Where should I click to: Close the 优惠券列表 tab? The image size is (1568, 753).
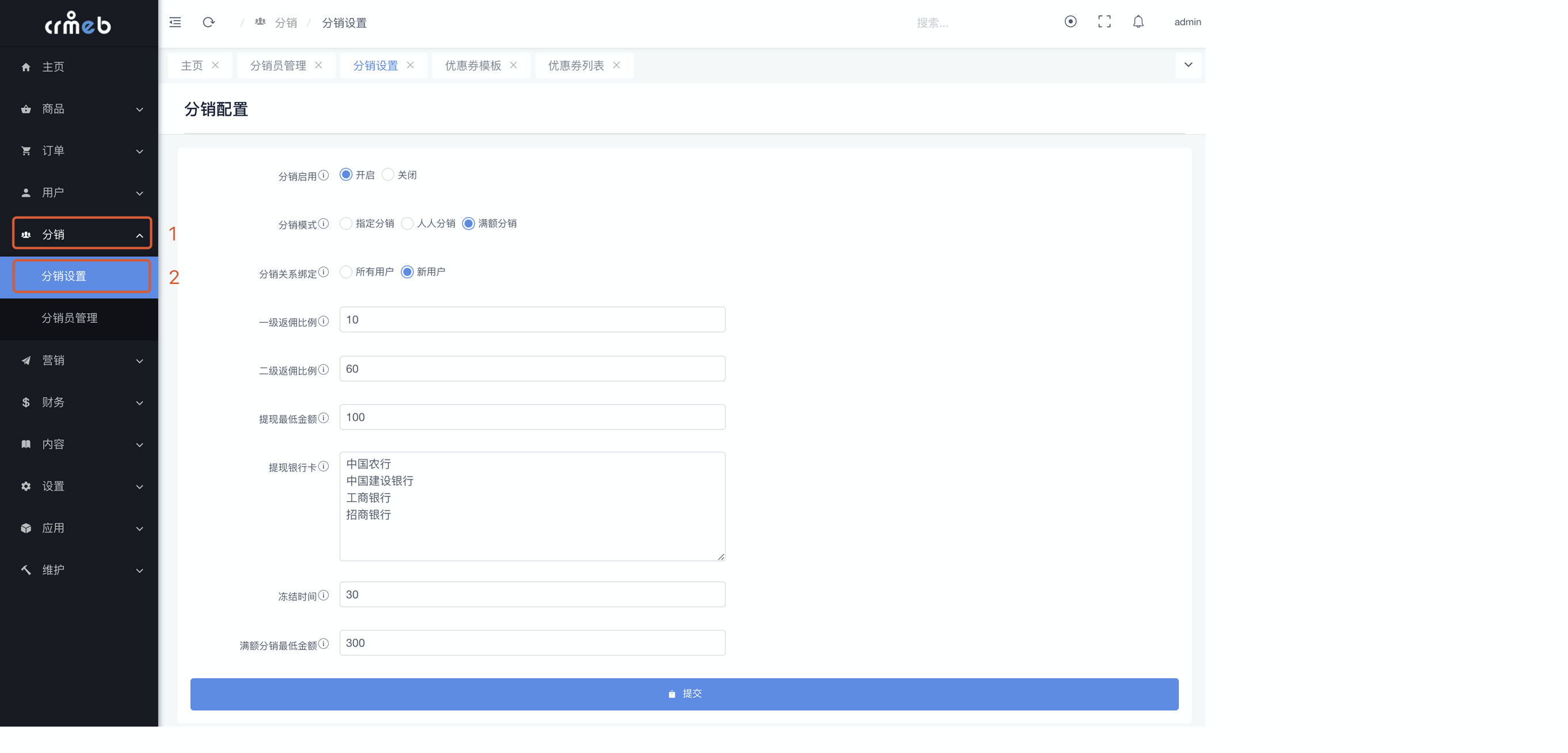617,65
